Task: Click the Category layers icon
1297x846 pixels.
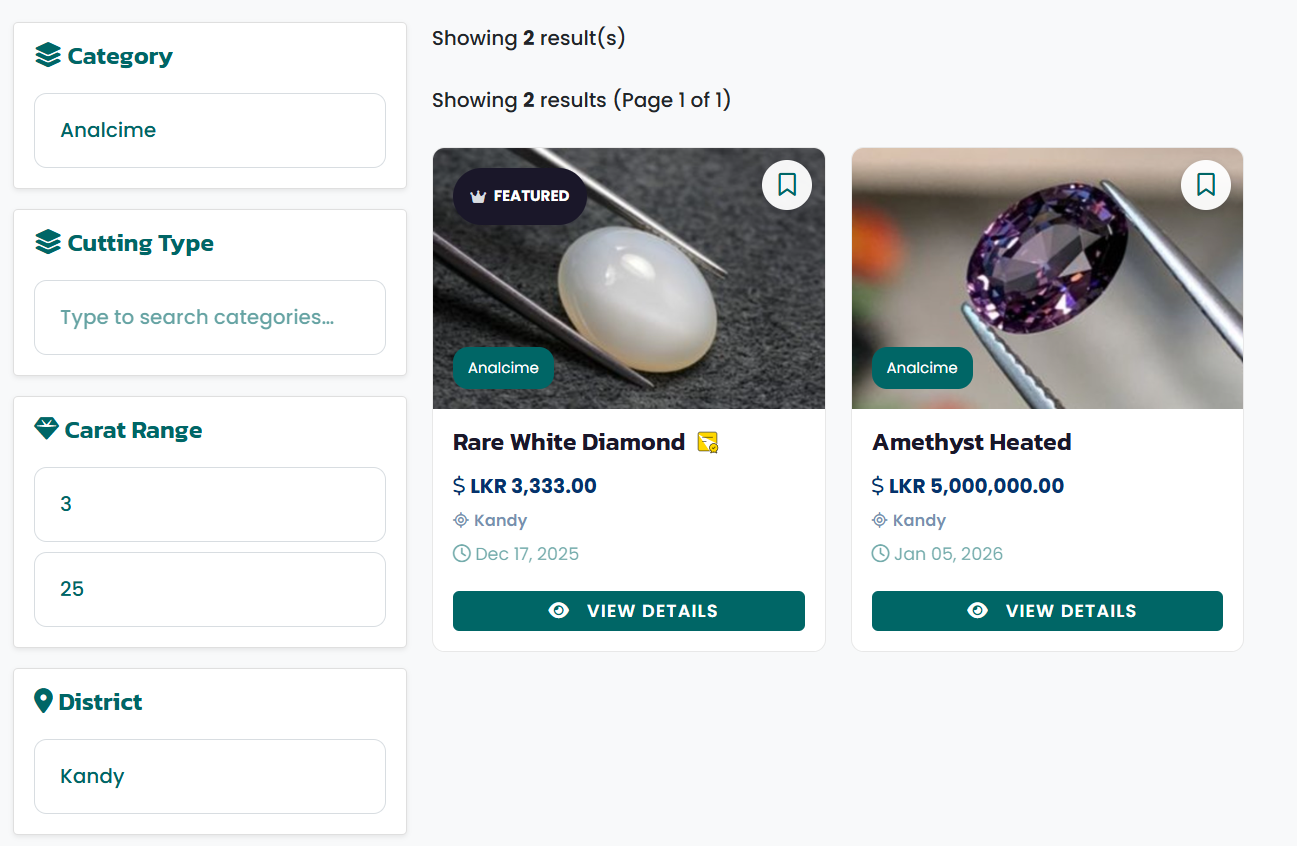Action: tap(48, 56)
